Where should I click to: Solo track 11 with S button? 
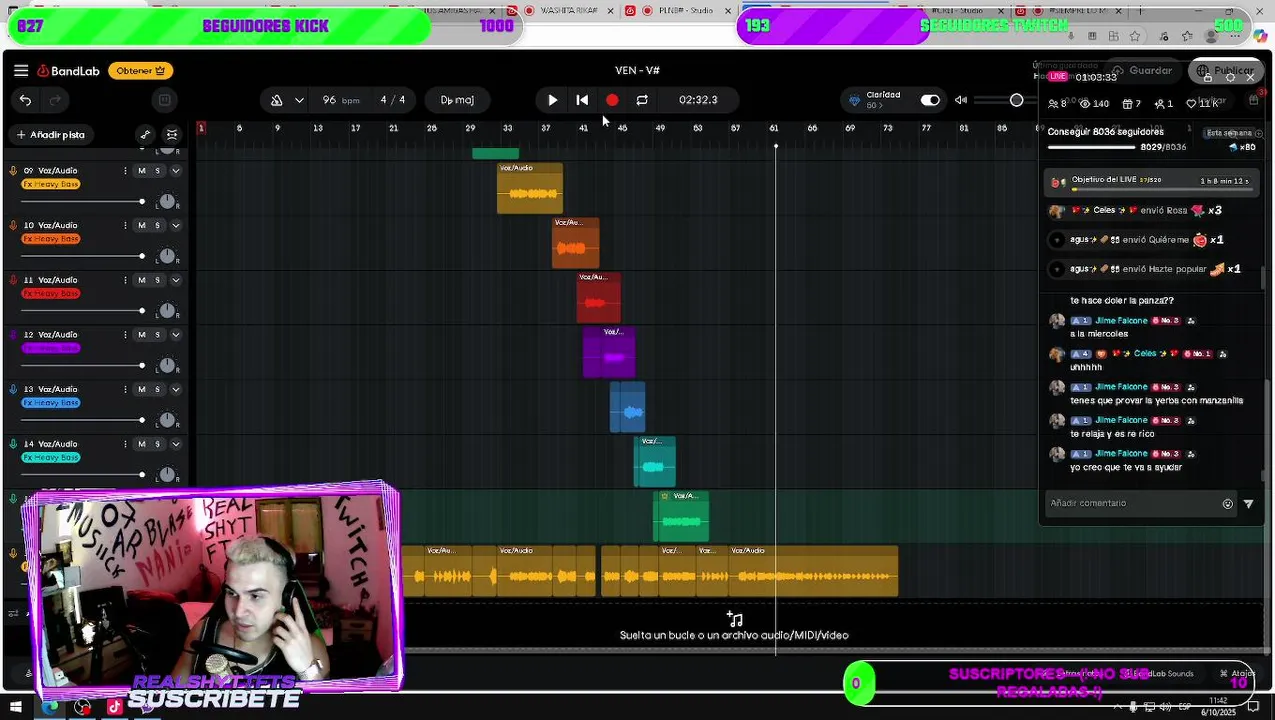[157, 280]
